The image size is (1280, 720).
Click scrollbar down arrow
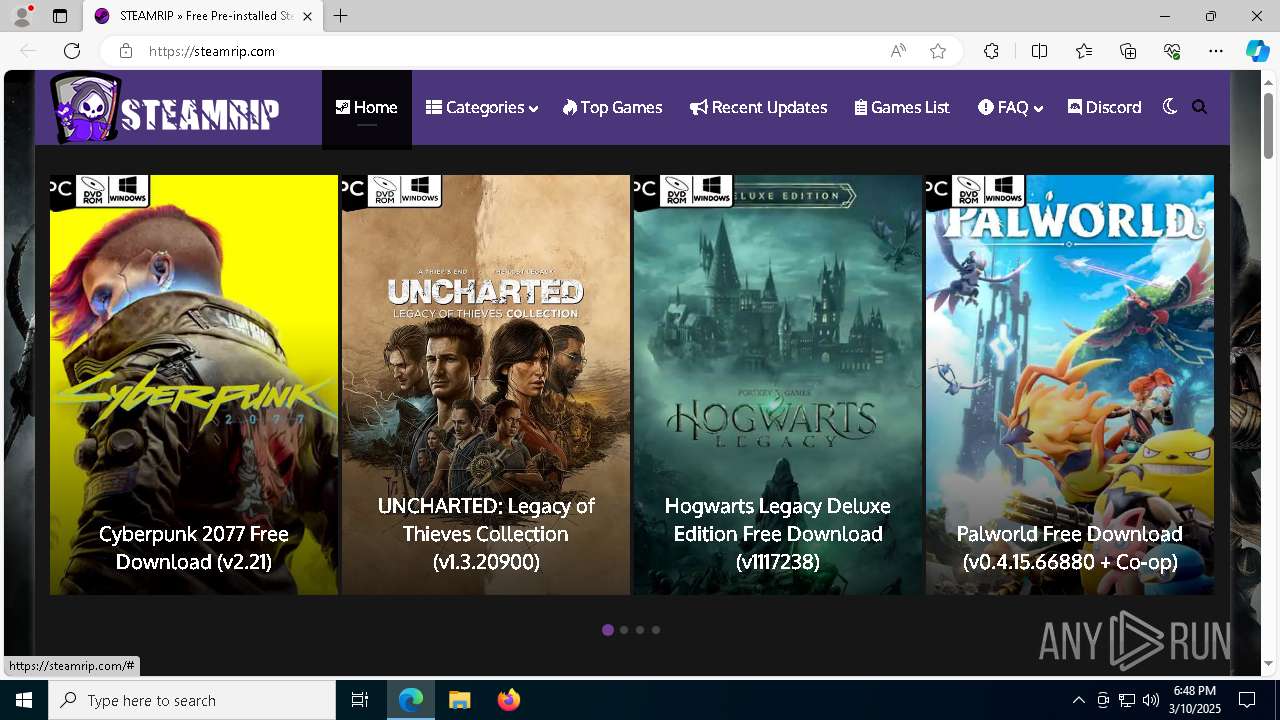click(1268, 663)
